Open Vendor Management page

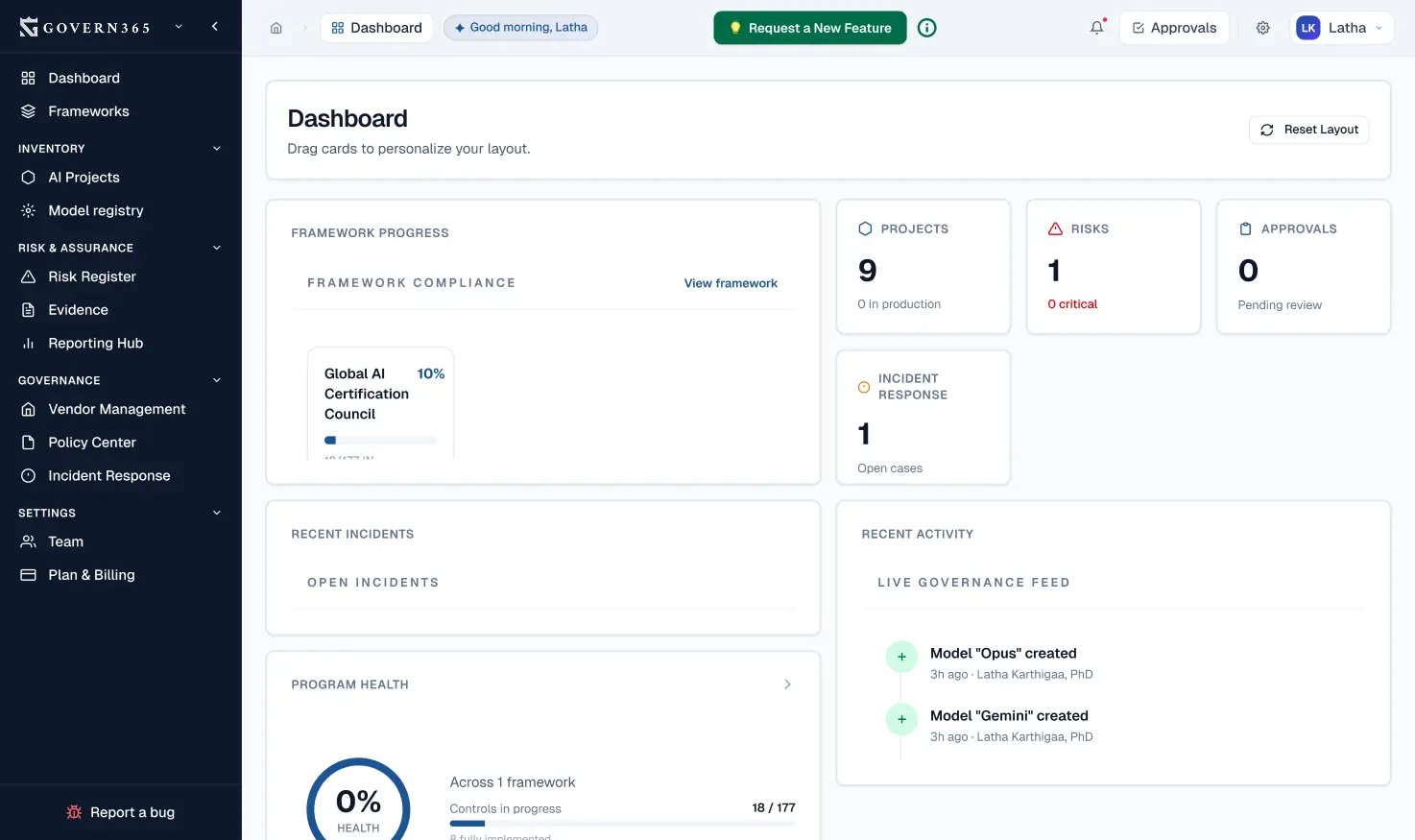click(117, 409)
